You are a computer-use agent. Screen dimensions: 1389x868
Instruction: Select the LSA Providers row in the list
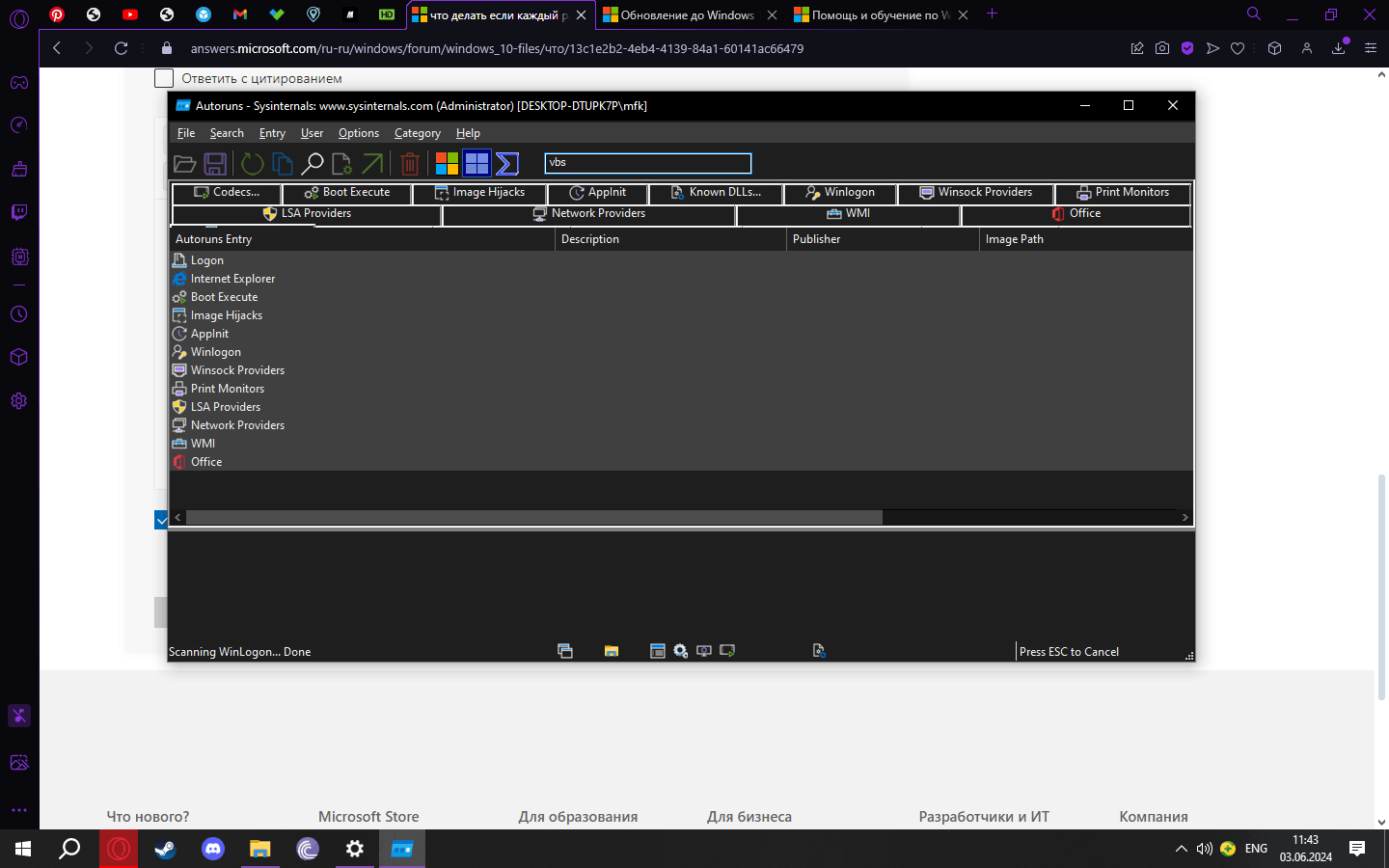click(681, 407)
